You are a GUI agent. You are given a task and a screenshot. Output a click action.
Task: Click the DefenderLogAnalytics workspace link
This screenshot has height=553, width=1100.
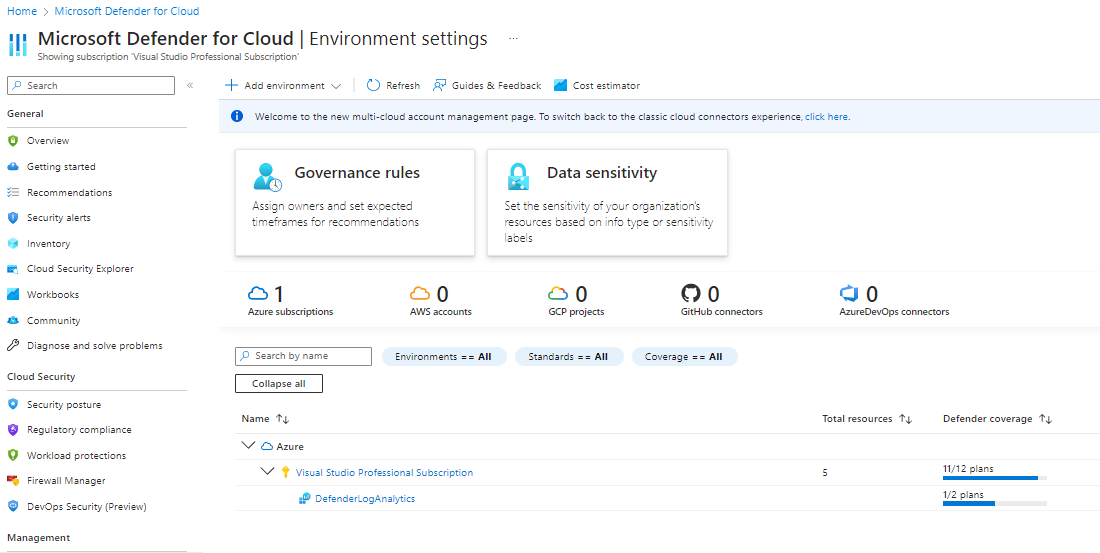click(364, 498)
